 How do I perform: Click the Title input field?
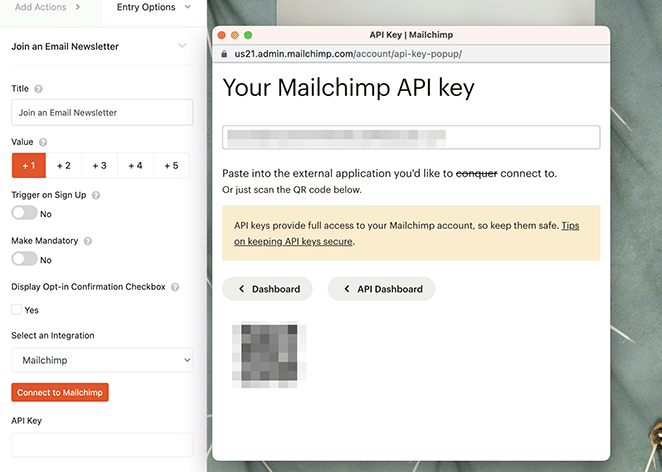coord(102,112)
